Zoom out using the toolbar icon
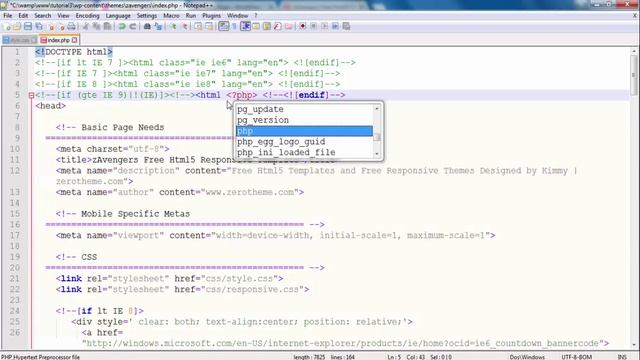 (184, 27)
